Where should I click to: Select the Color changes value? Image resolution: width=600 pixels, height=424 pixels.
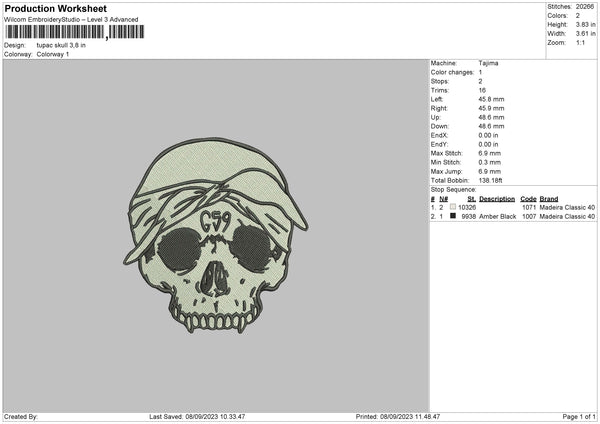point(480,72)
